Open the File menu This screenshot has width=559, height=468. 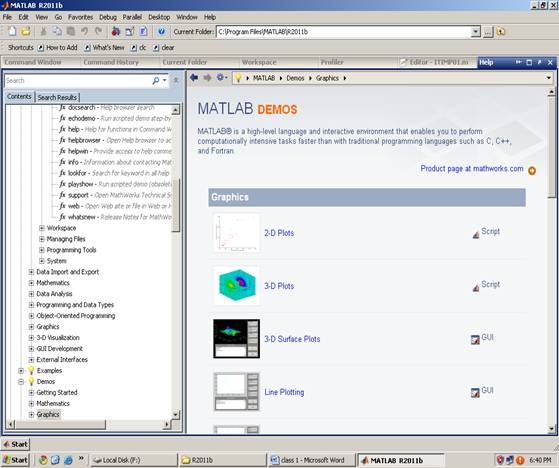[7, 17]
